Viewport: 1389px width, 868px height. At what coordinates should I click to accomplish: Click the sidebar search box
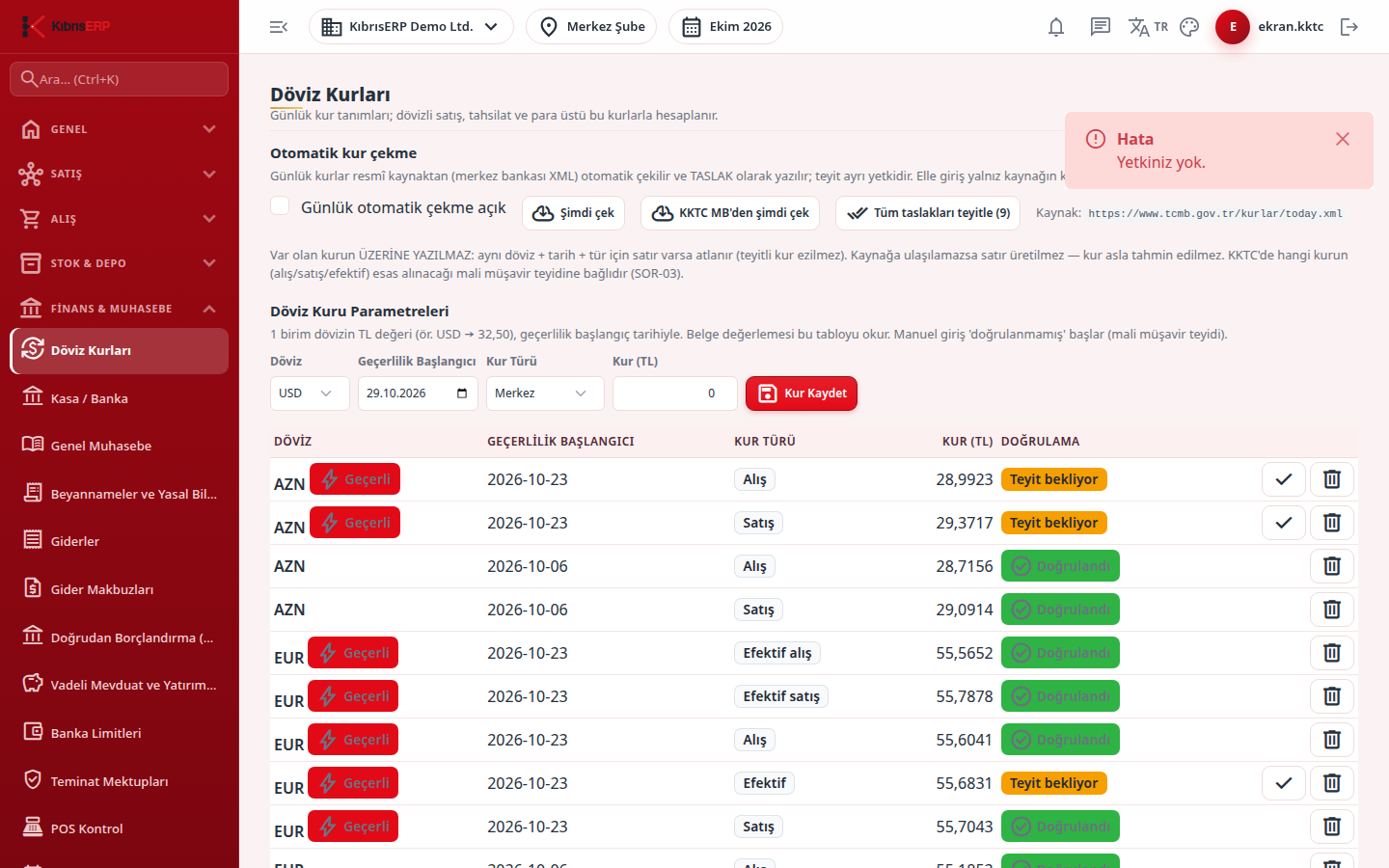tap(120, 79)
